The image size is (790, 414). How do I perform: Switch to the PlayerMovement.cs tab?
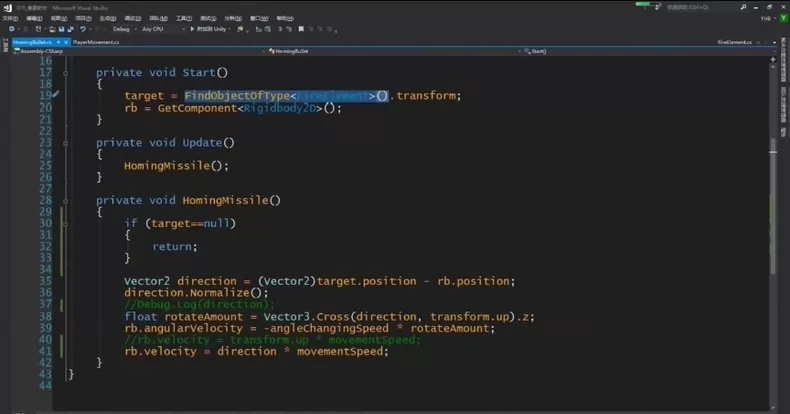coord(96,42)
